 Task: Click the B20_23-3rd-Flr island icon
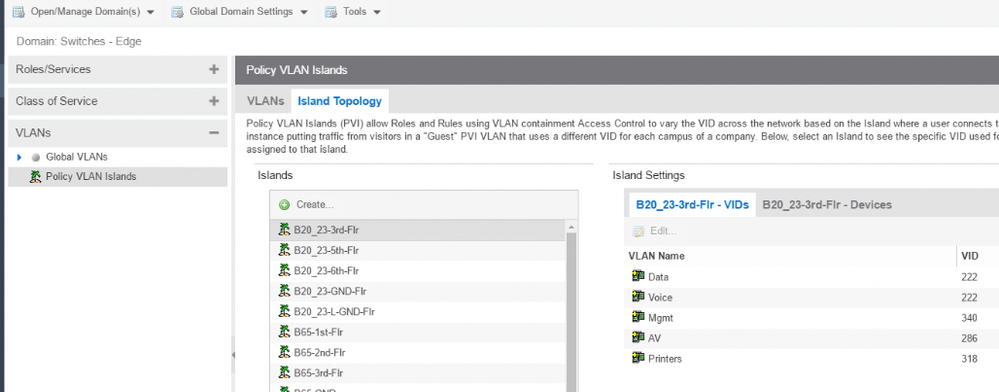(x=284, y=229)
